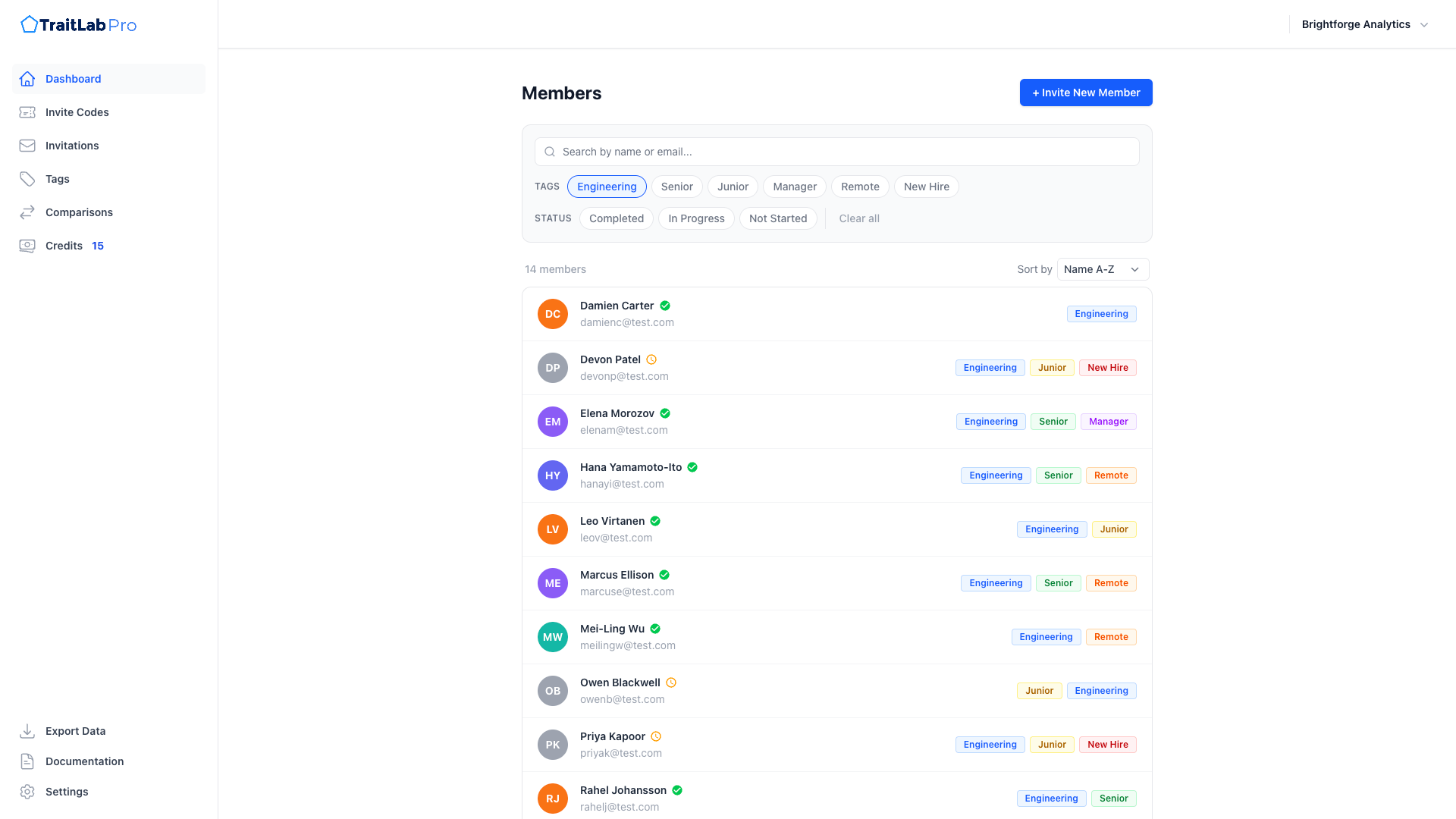Enable the Remote tag filter
The width and height of the screenshot is (1456, 819).
point(860,187)
